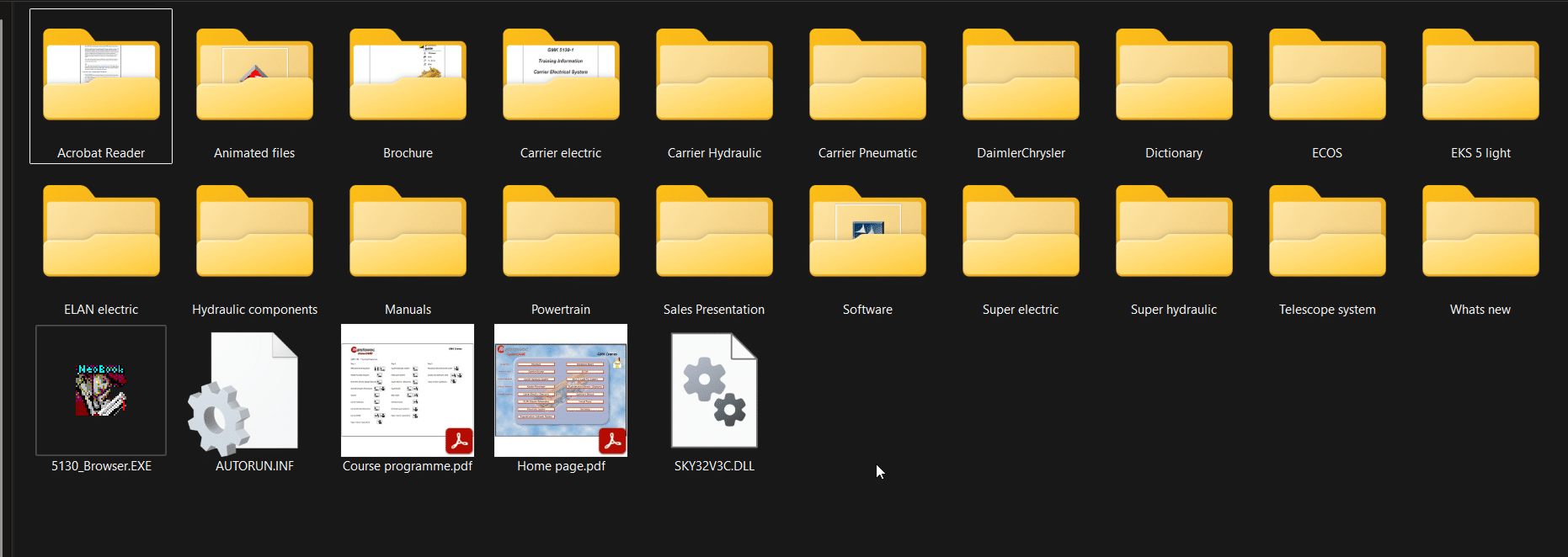1568x557 pixels.
Task: Click the 'Telescope system' label
Action: click(x=1327, y=310)
